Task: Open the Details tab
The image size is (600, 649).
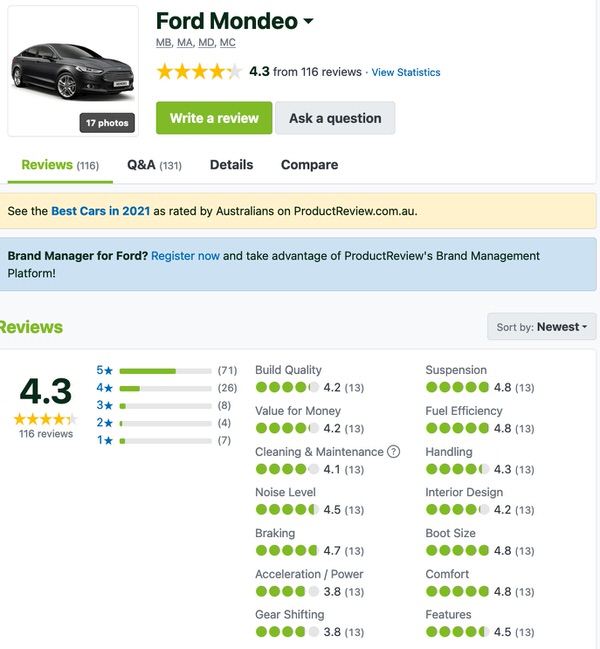Action: click(231, 165)
